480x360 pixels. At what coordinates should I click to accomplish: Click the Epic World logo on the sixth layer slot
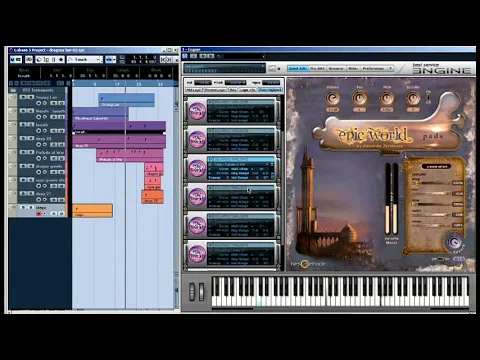pyautogui.click(x=197, y=254)
